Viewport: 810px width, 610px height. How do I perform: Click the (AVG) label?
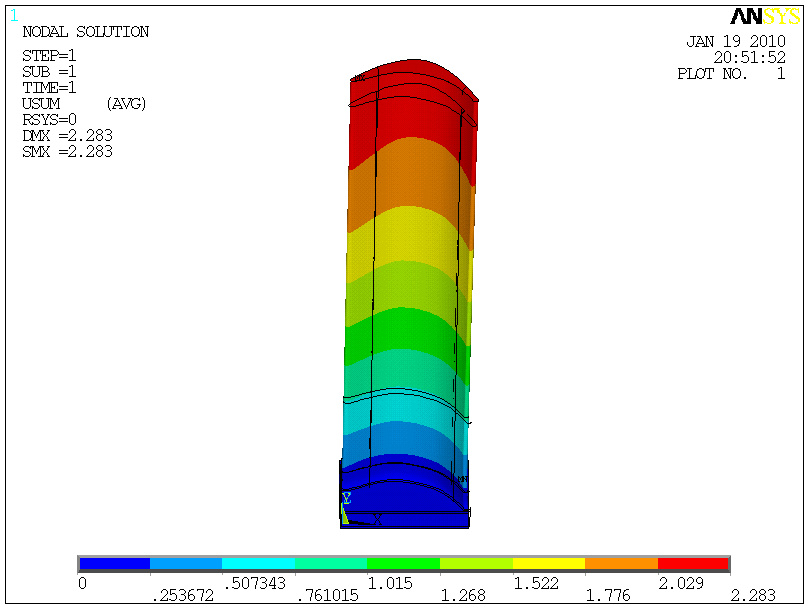point(127,104)
